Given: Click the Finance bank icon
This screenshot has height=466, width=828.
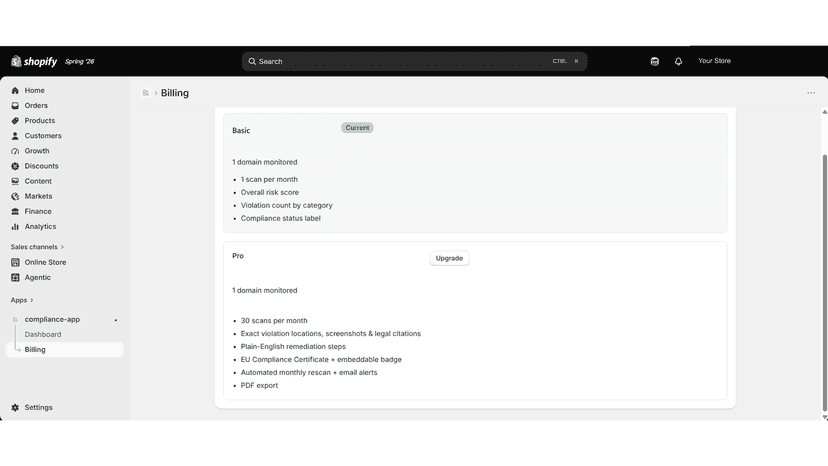Looking at the screenshot, I should click(x=15, y=211).
